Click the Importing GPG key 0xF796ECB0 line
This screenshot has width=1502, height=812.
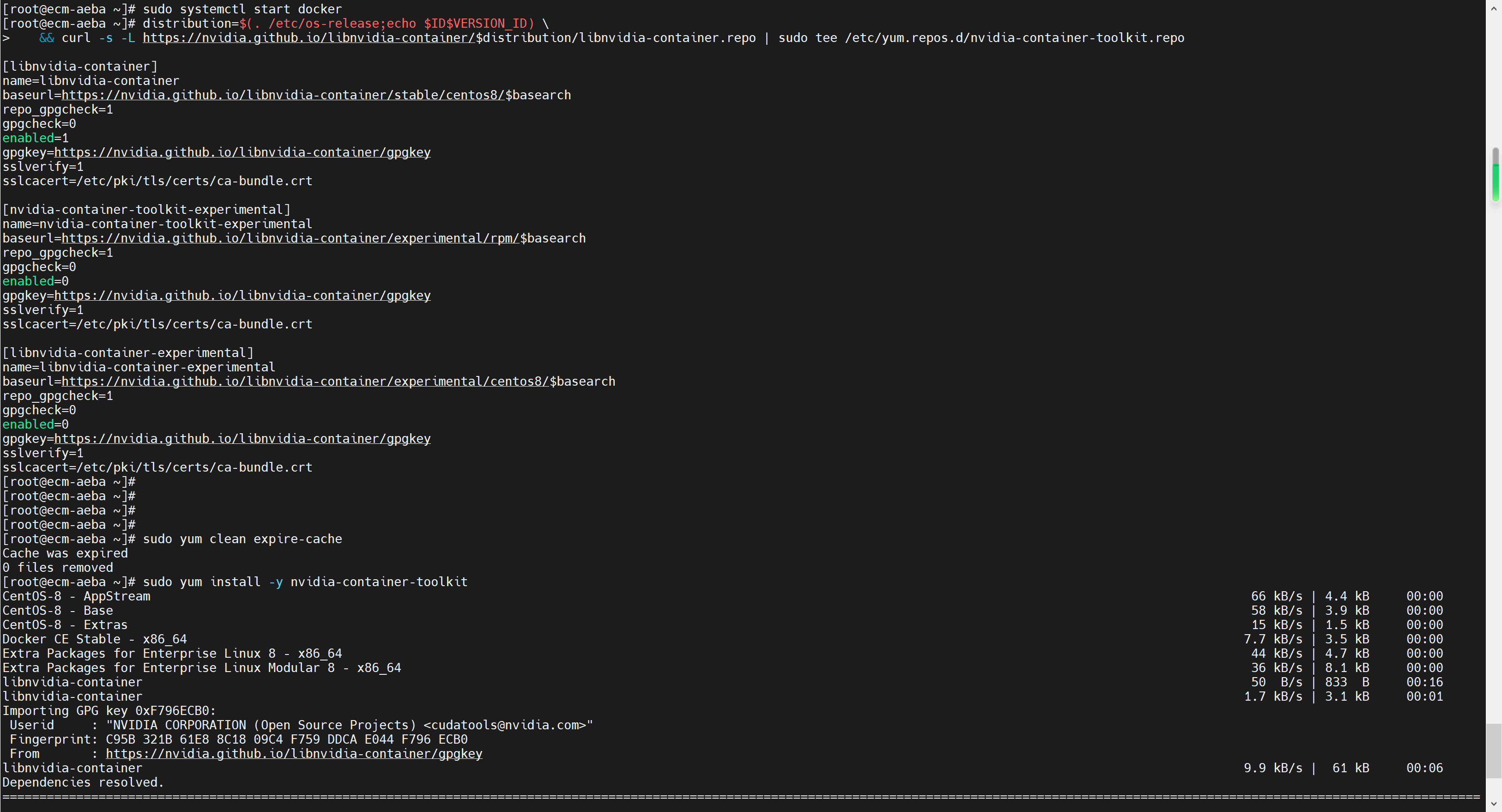tap(109, 710)
